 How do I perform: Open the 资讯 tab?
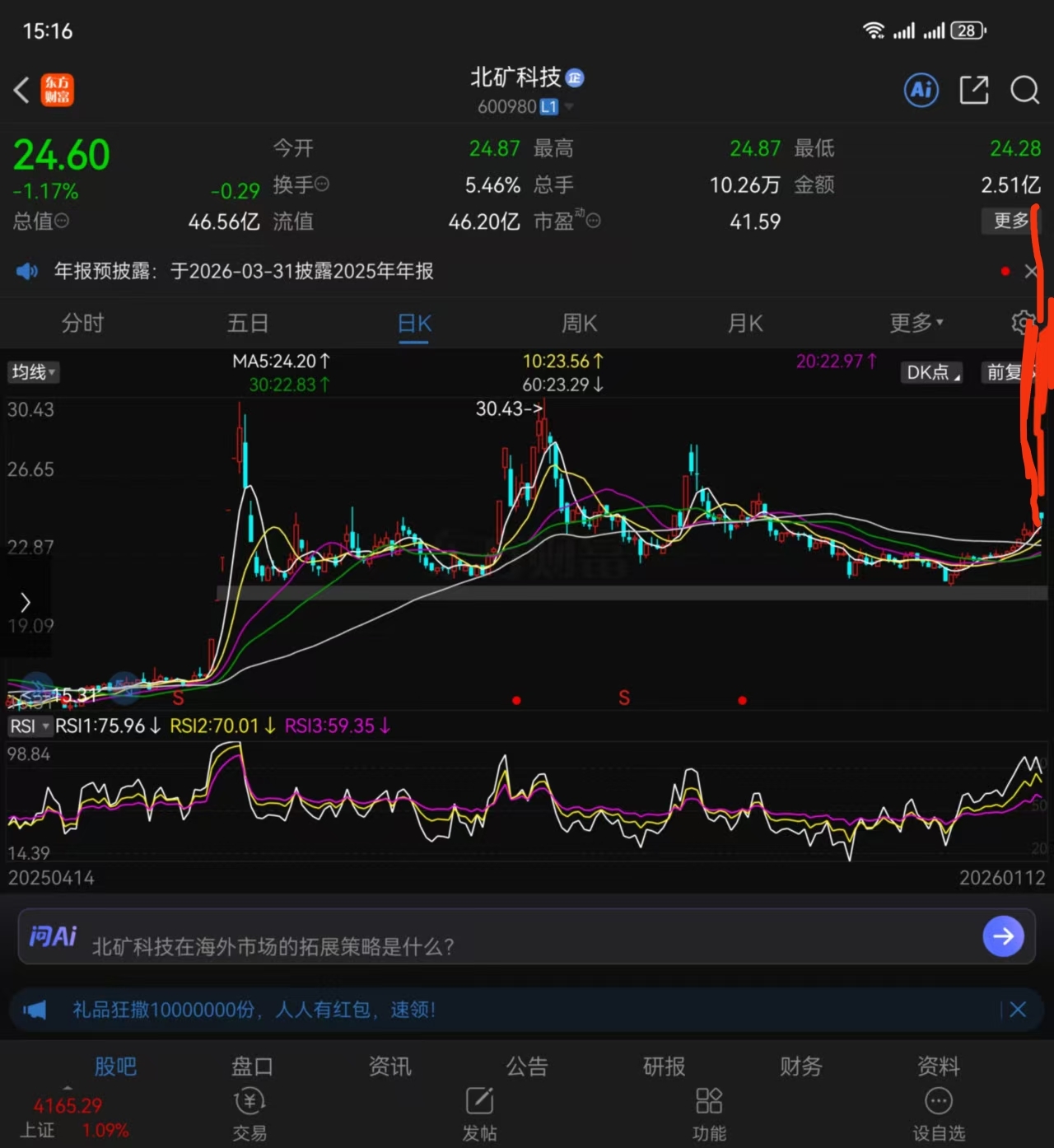[x=389, y=1066]
